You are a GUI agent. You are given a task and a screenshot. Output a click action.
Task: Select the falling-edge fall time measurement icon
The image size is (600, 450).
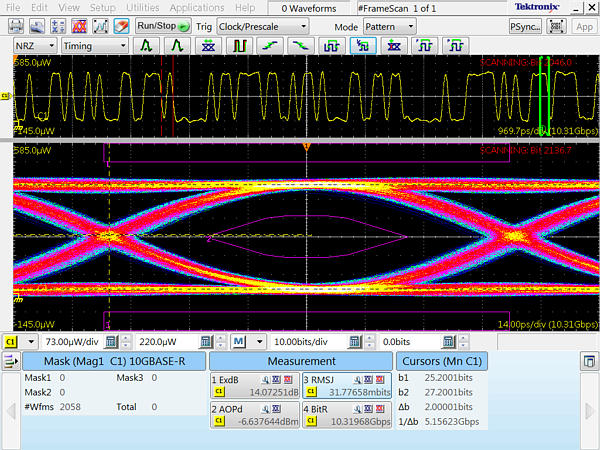pyautogui.click(x=301, y=46)
